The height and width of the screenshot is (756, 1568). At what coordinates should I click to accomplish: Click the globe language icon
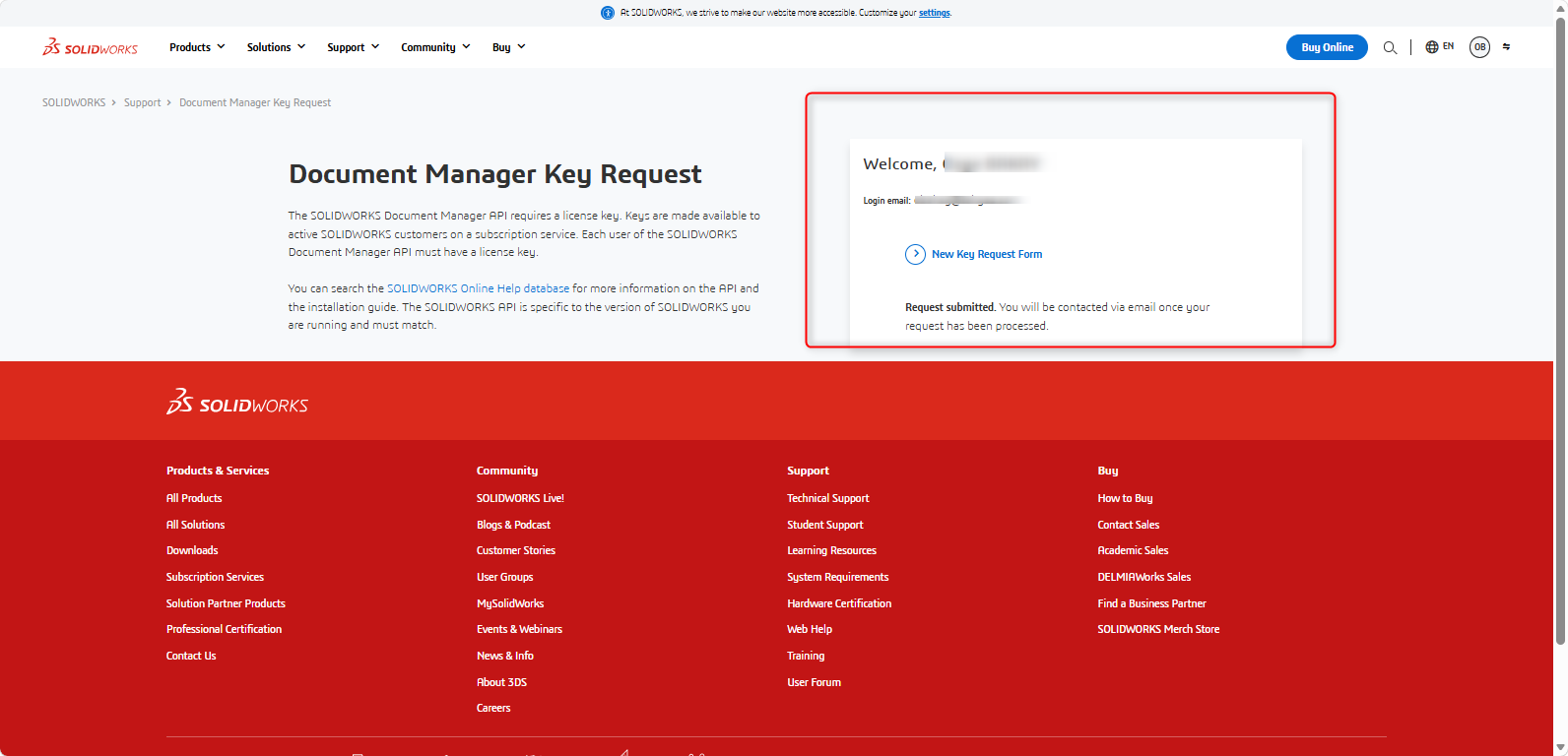pyautogui.click(x=1432, y=47)
